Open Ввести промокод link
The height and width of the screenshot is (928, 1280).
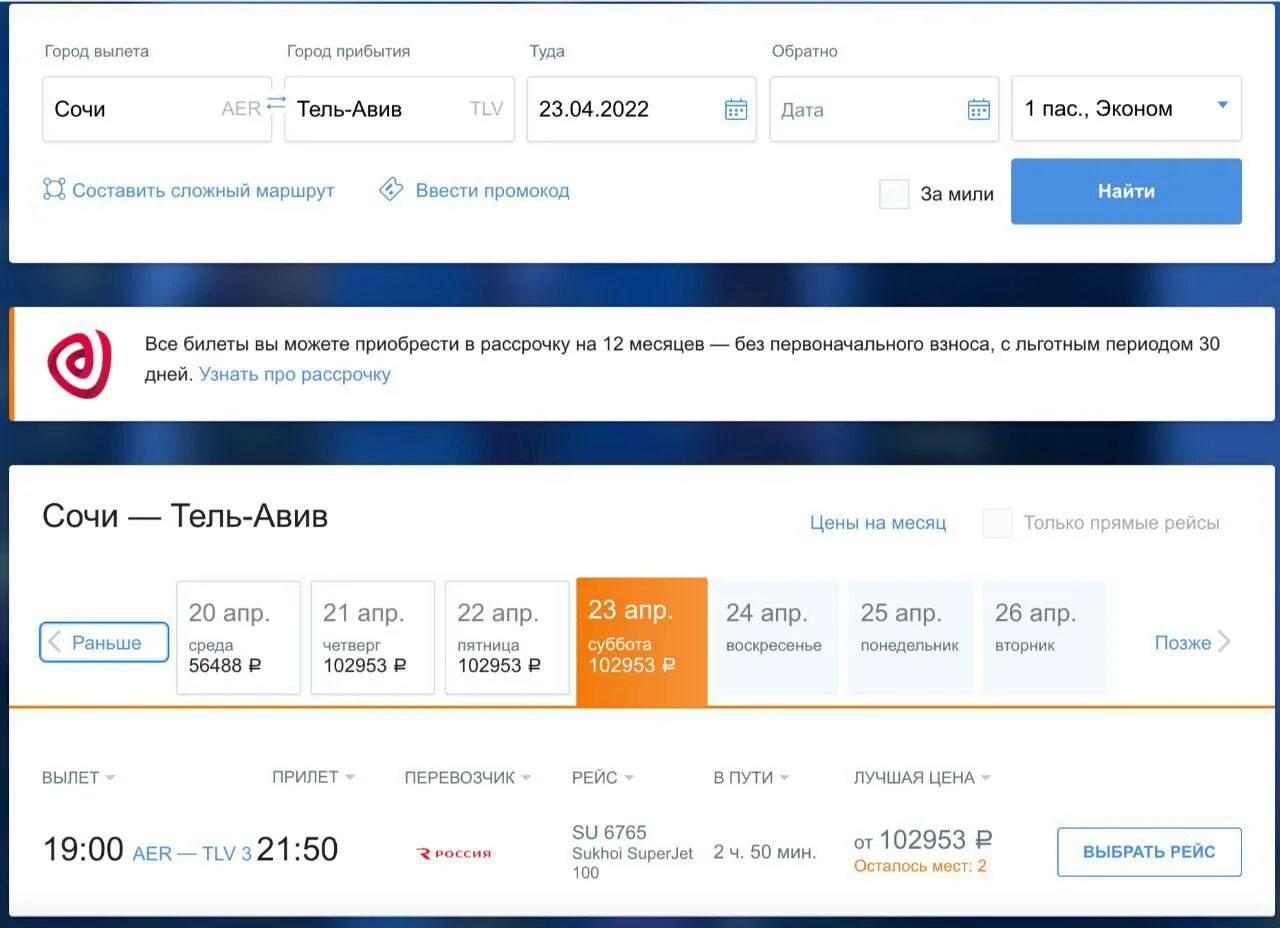(x=492, y=190)
